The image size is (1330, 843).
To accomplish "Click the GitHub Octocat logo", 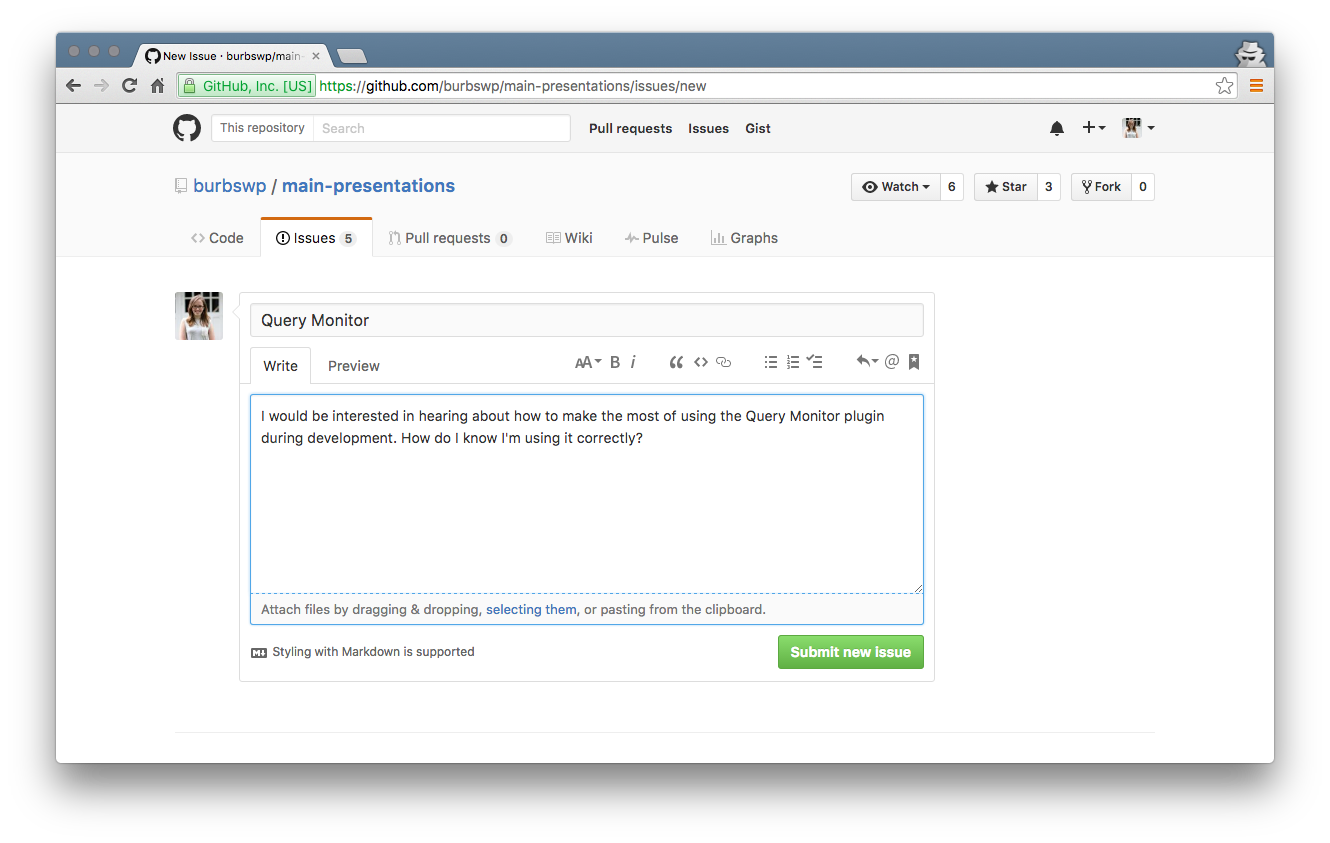I will (187, 128).
